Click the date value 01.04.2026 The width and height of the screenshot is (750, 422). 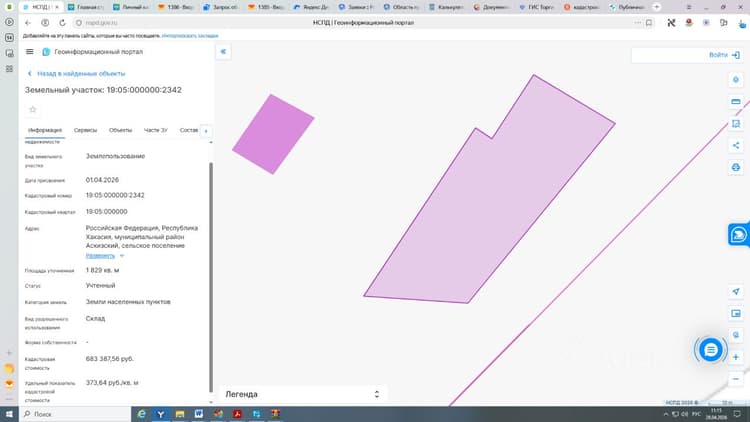pos(102,180)
